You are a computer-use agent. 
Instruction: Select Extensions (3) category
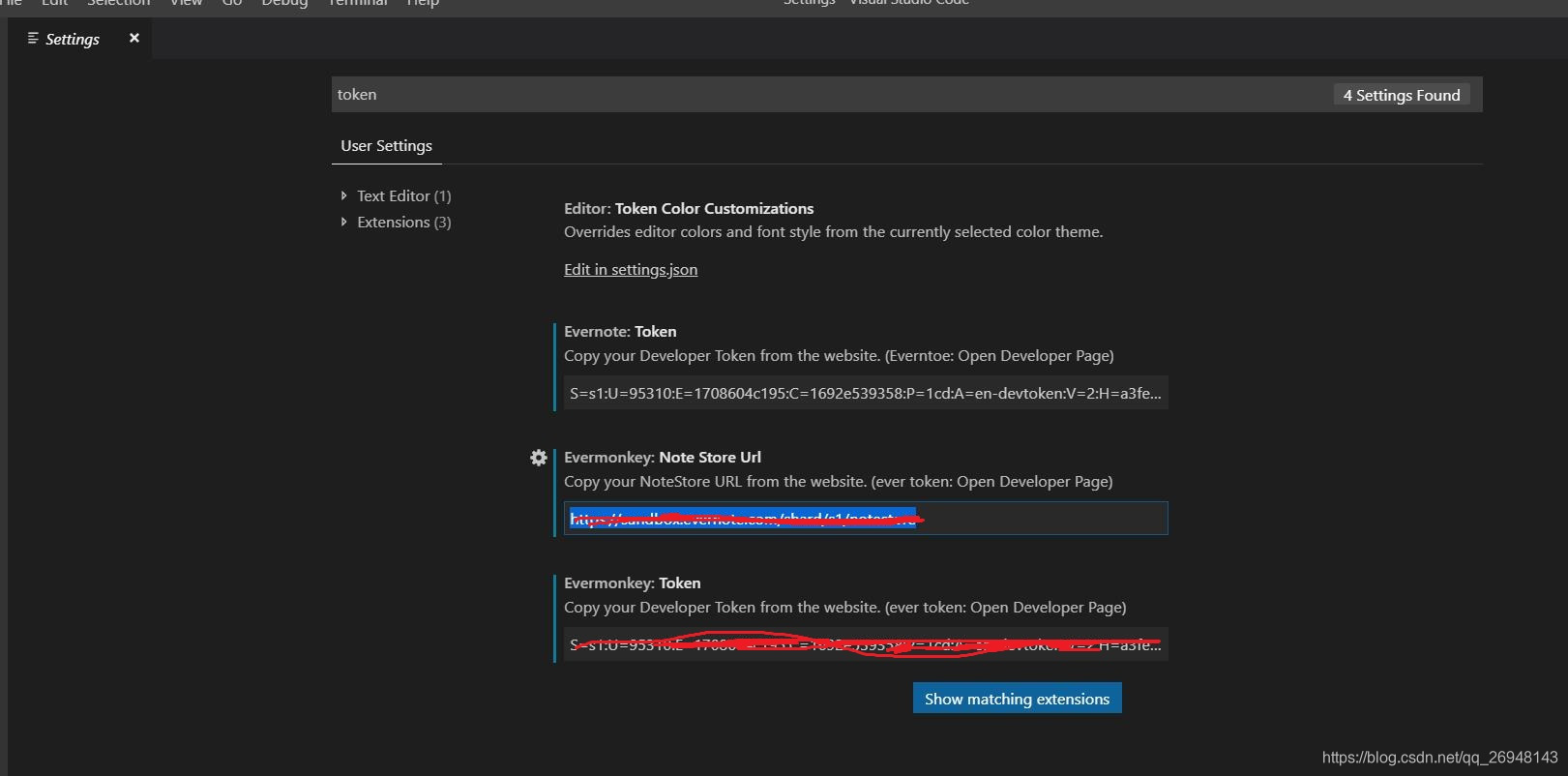[403, 222]
